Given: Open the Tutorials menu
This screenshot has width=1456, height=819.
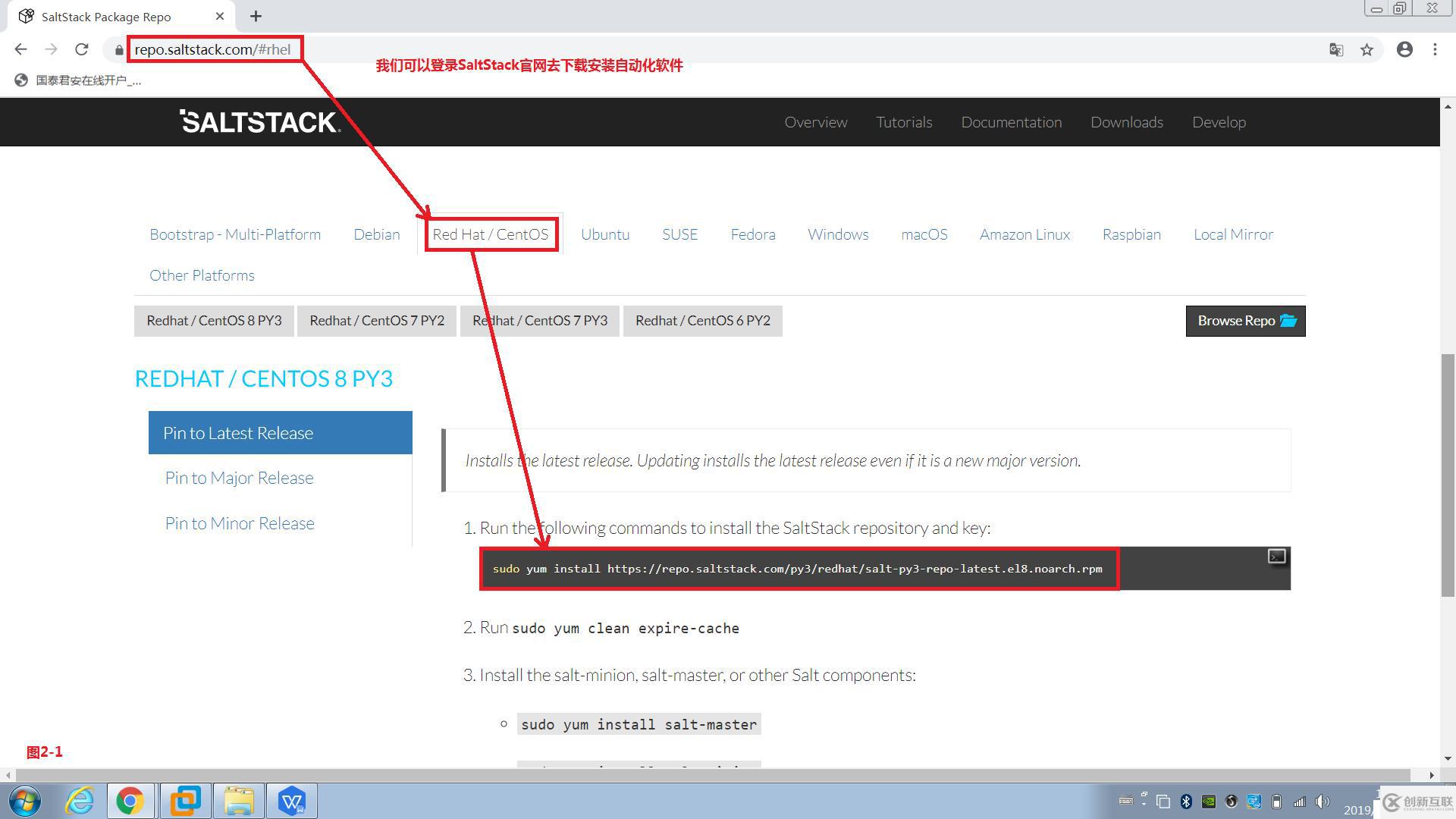Looking at the screenshot, I should [904, 122].
